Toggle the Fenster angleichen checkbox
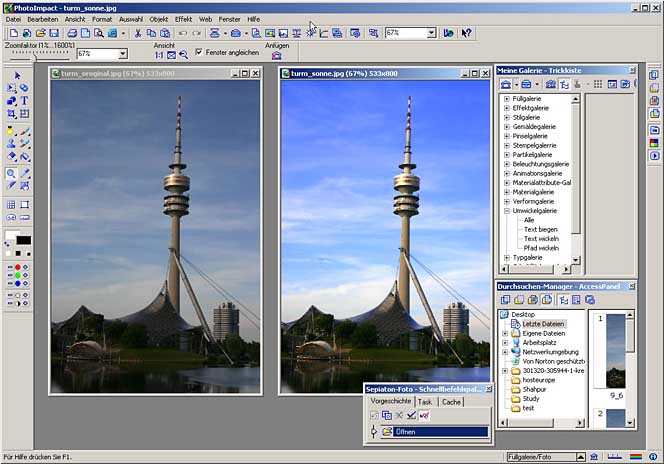 [198, 52]
